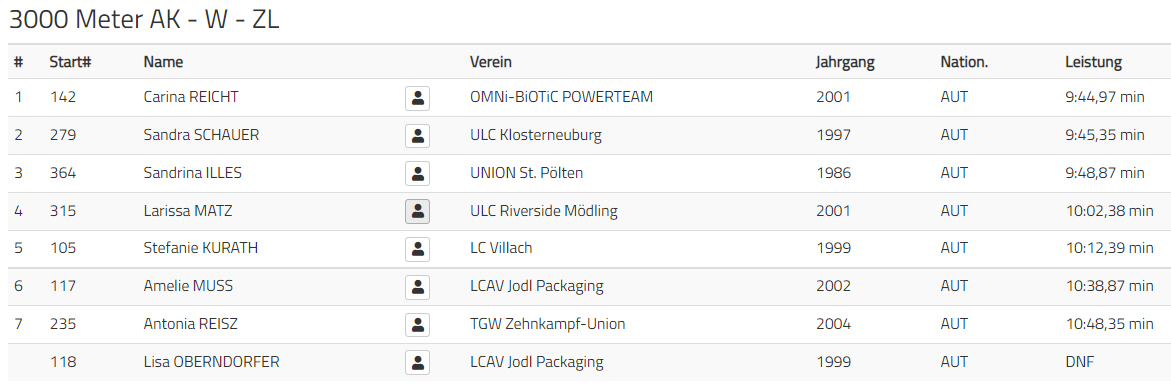The image size is (1171, 392).
Task: Open profile icon for Carina REICHT
Action: tap(417, 98)
